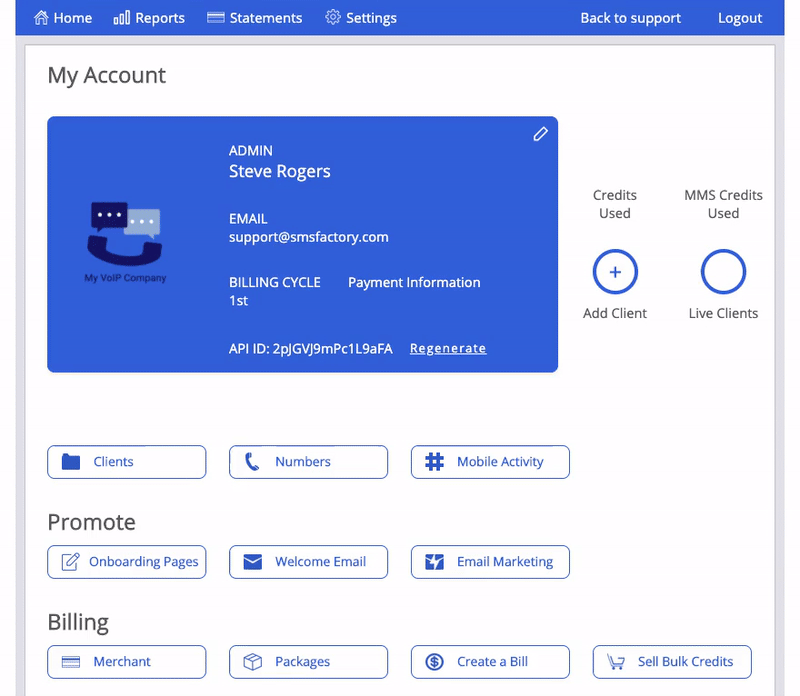Click the Credits Used label

click(615, 204)
